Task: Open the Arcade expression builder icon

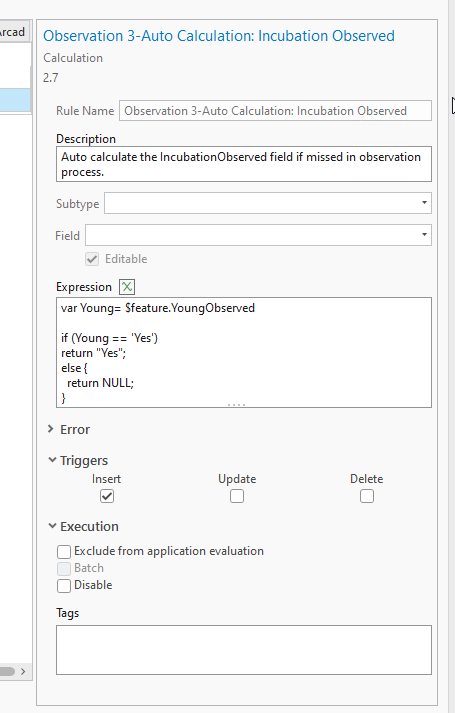Action: (127, 286)
